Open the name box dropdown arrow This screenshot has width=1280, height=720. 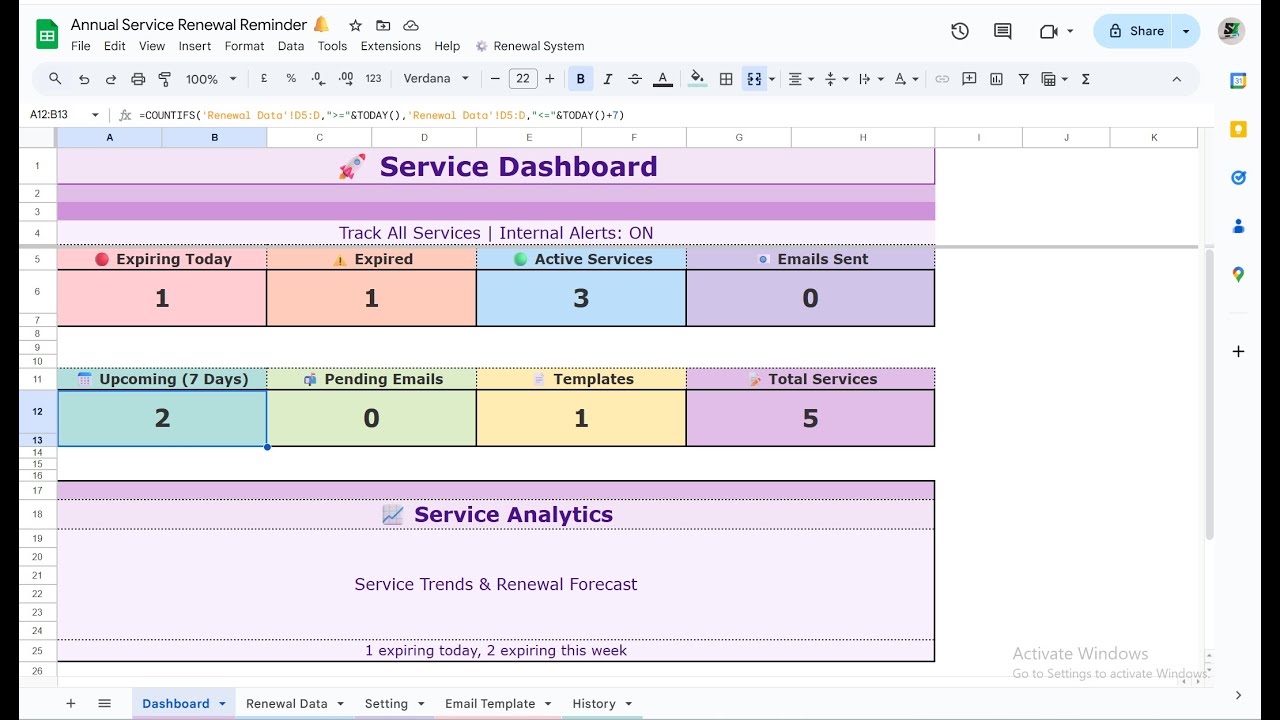pyautogui.click(x=95, y=115)
